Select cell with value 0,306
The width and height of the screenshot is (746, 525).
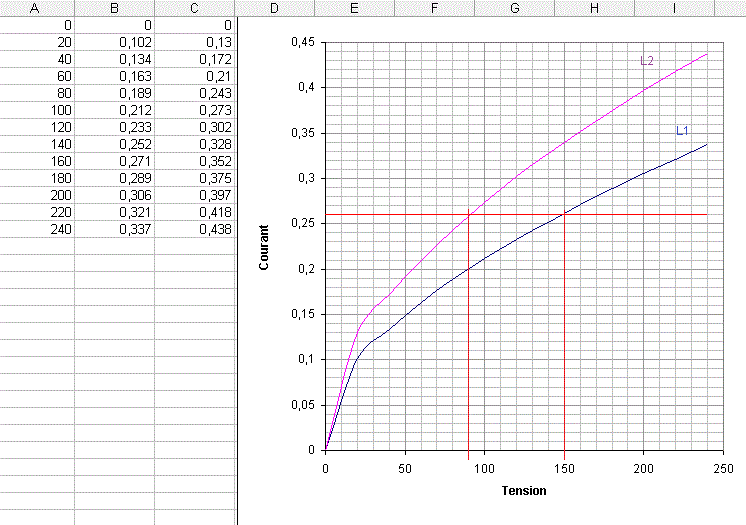pos(115,195)
